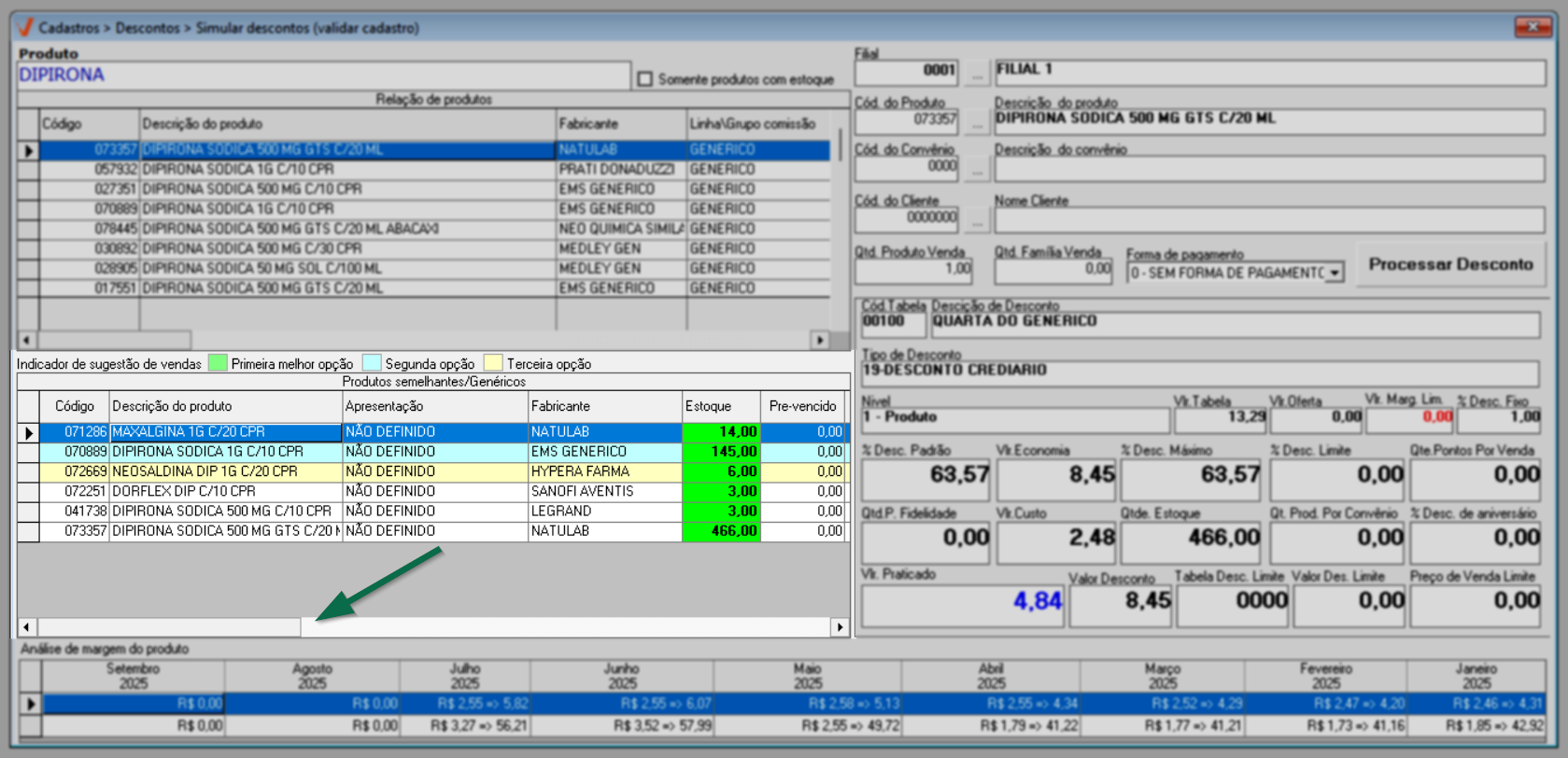The image size is (1568, 758).
Task: Click the Qtd. Produto Venda field
Action: pyautogui.click(x=913, y=270)
